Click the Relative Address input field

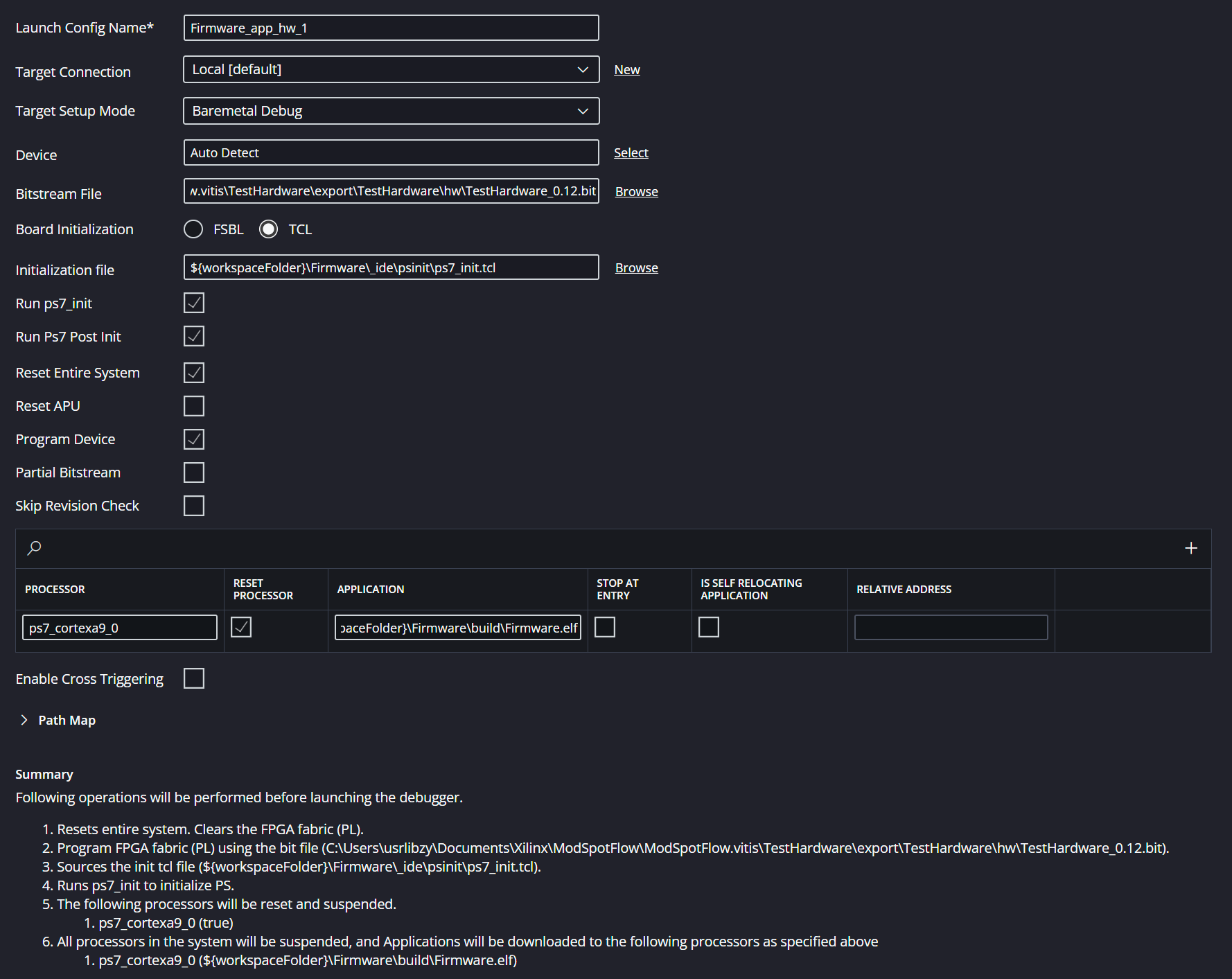click(x=951, y=628)
